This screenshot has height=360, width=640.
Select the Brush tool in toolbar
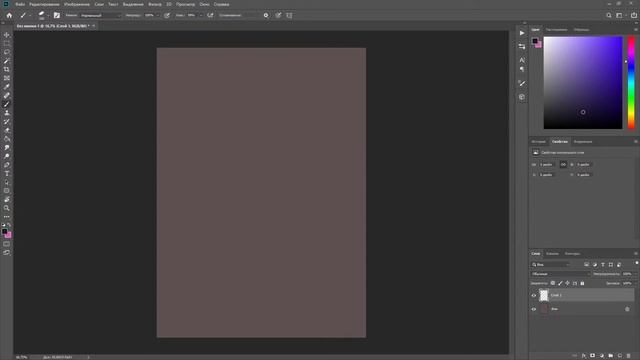pos(7,104)
